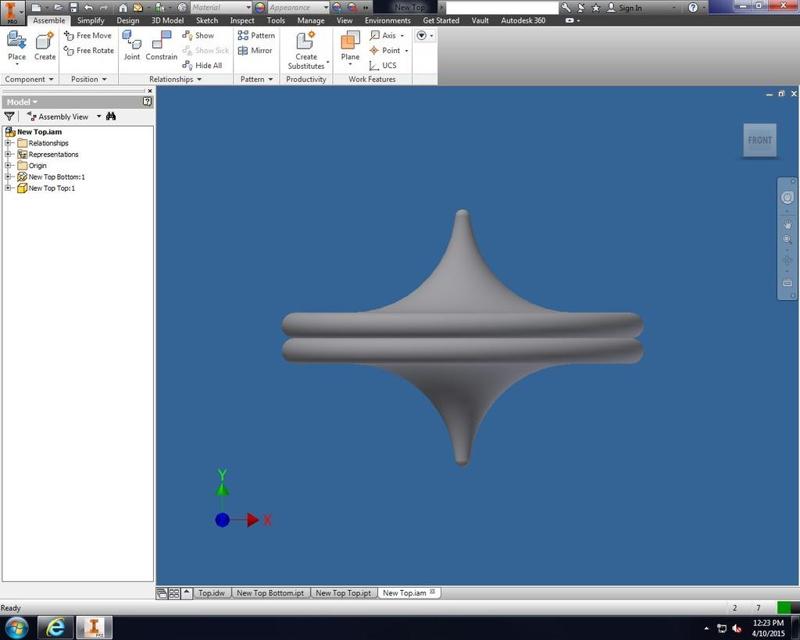The image size is (800, 640).
Task: Expand the New Top Bottom:1 component
Action: 8,177
